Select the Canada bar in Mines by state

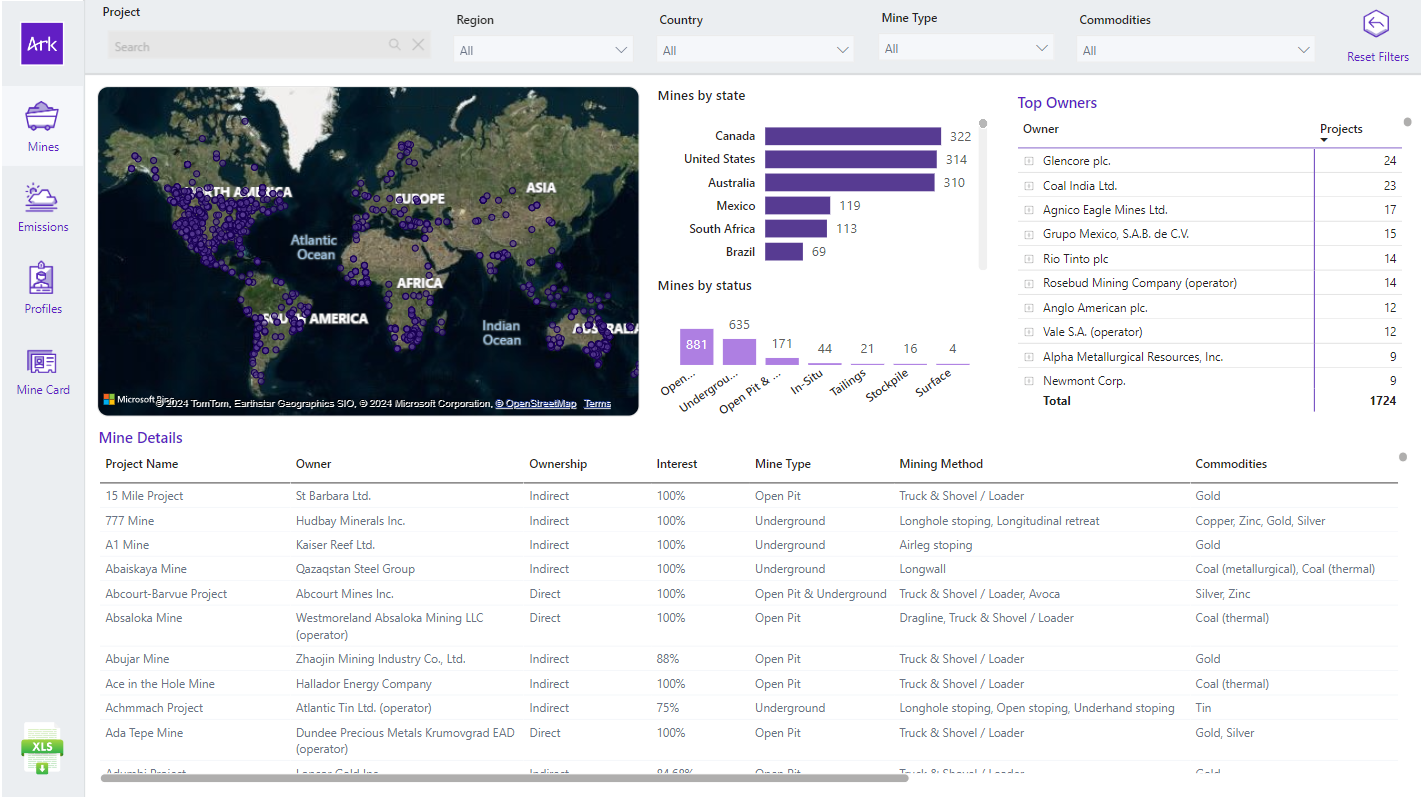tap(853, 136)
